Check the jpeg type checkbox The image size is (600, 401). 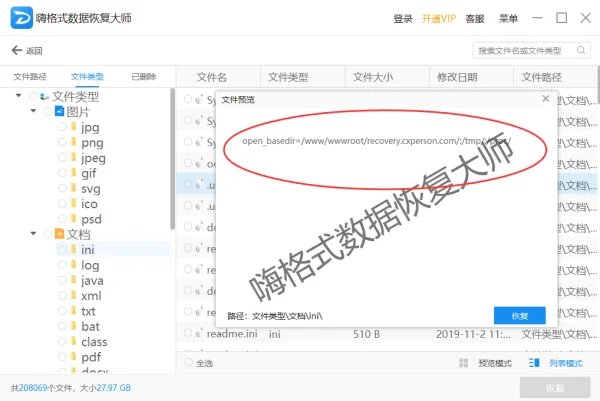(x=62, y=157)
